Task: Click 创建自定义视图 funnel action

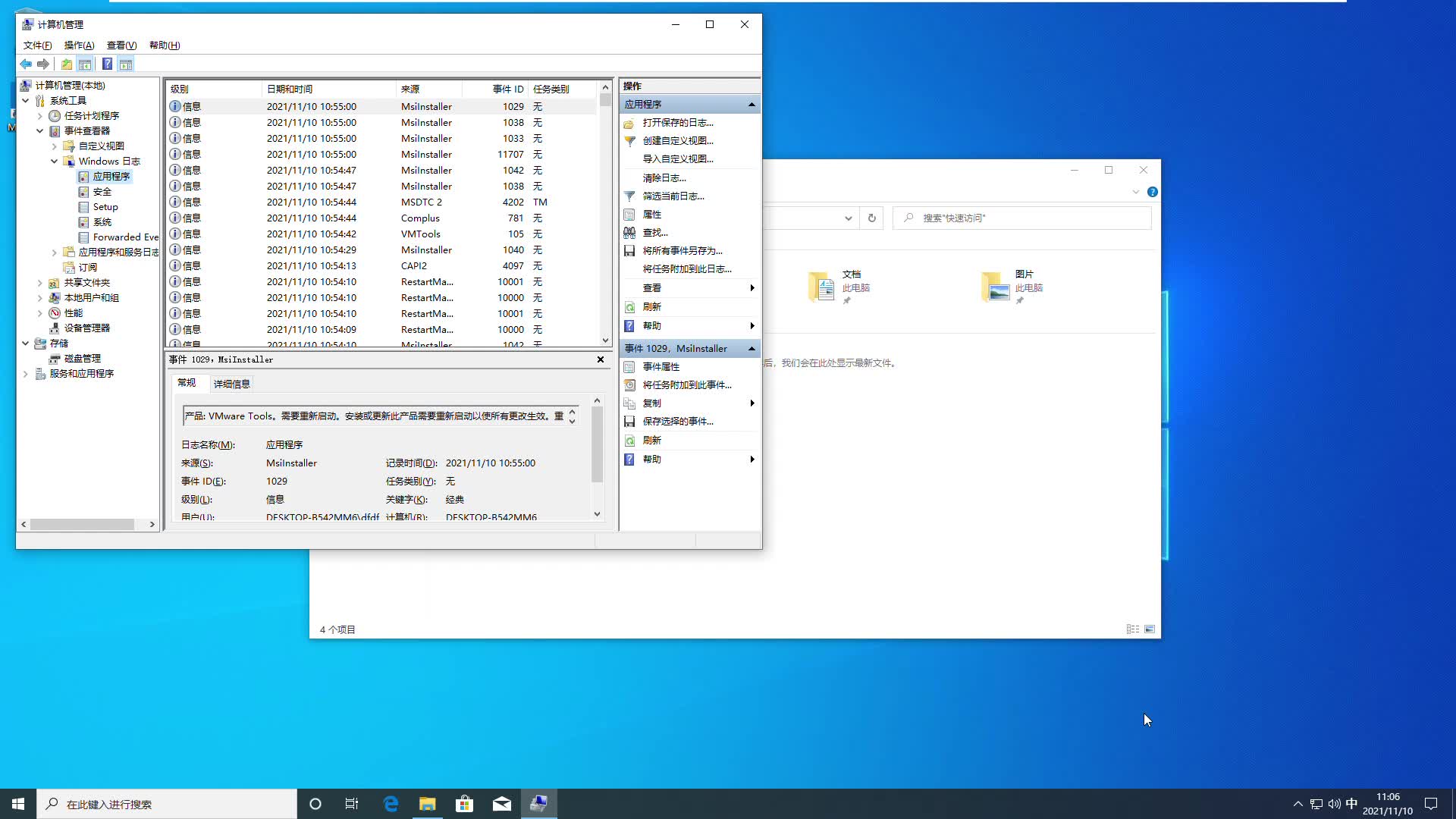Action: click(x=678, y=141)
